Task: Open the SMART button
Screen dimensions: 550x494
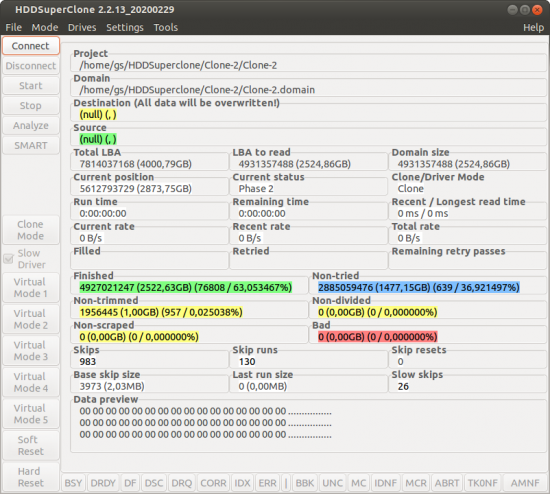Action: click(x=31, y=146)
